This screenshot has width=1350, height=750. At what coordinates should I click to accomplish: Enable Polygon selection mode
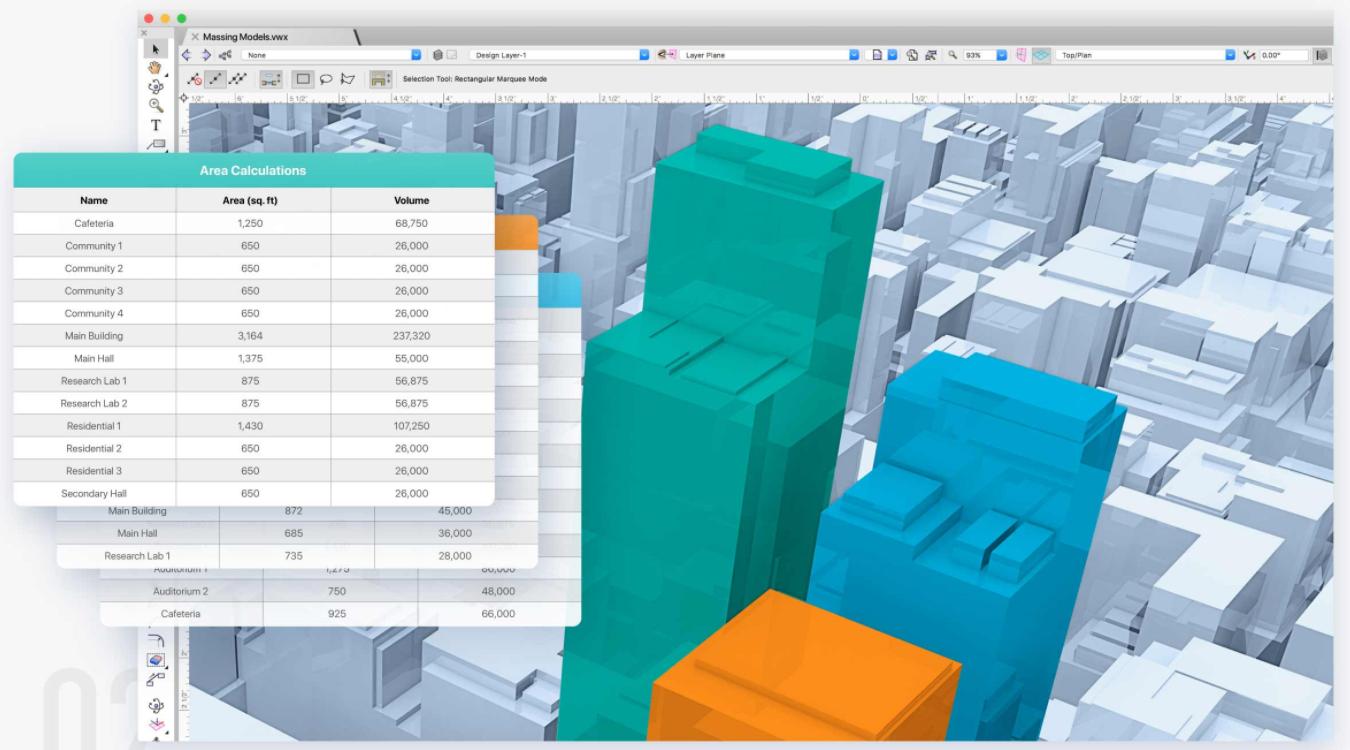[349, 78]
